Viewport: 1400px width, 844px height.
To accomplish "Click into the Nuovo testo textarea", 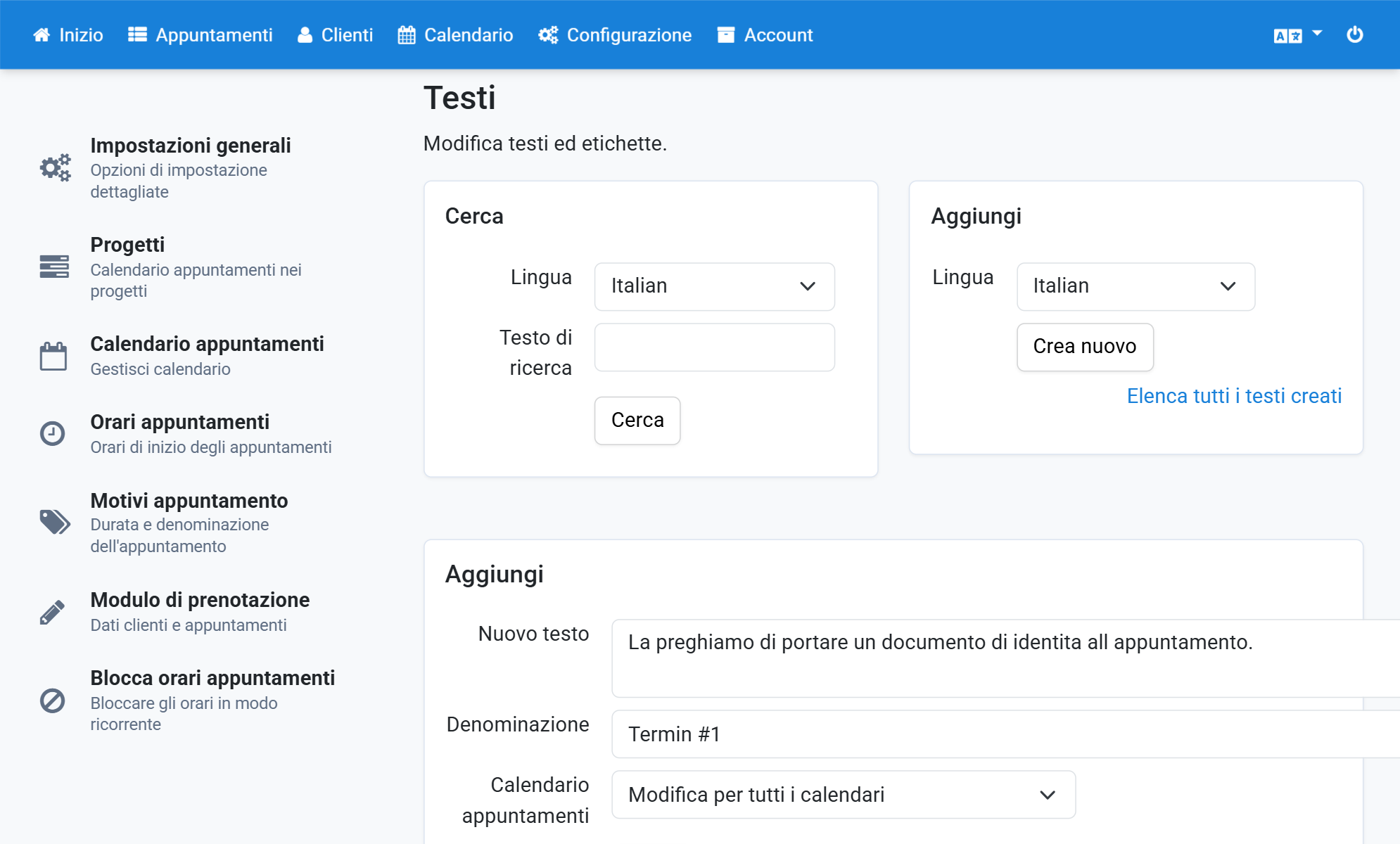I will (1005, 658).
